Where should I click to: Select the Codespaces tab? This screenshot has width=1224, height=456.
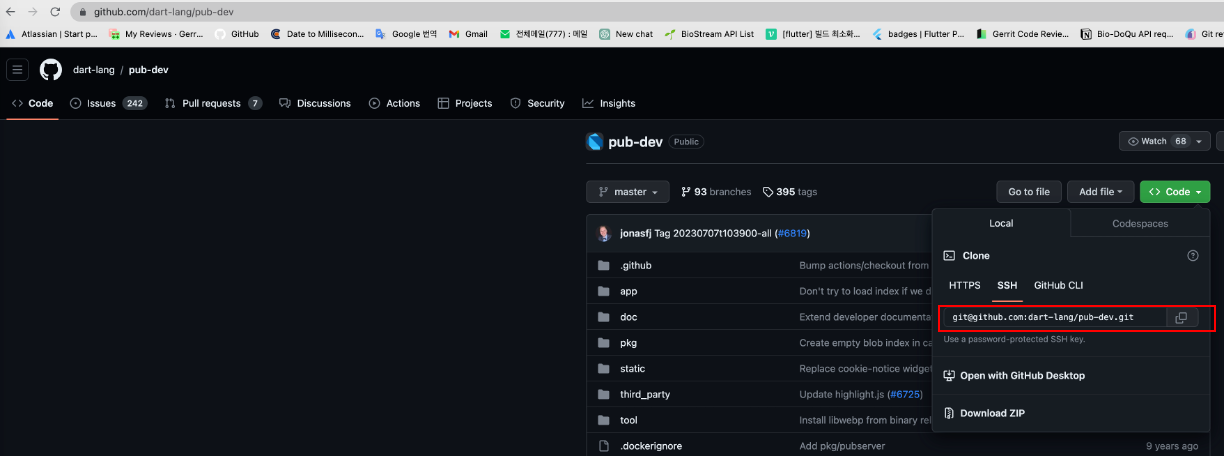[1140, 224]
